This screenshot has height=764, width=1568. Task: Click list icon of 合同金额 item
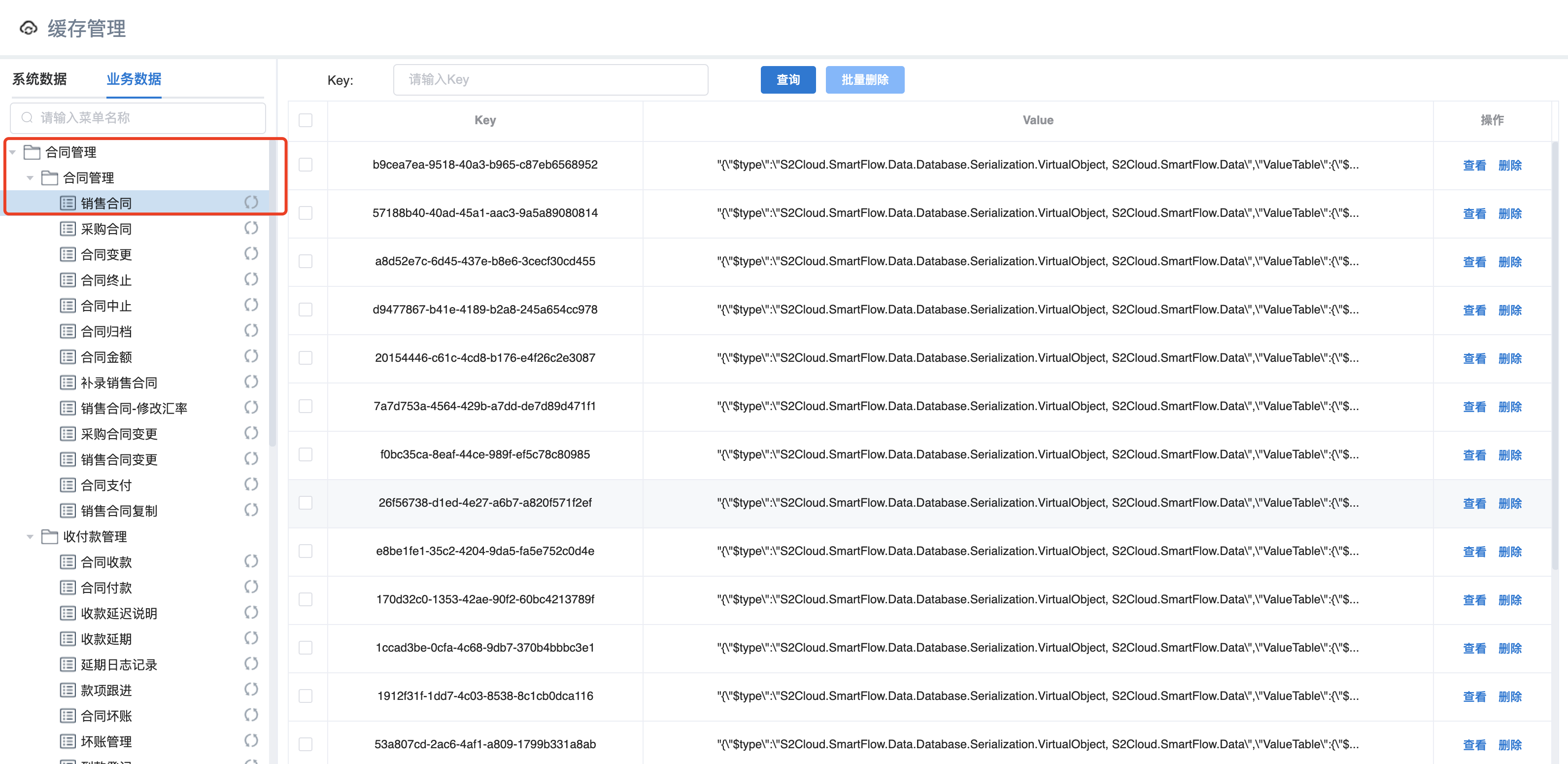point(68,357)
